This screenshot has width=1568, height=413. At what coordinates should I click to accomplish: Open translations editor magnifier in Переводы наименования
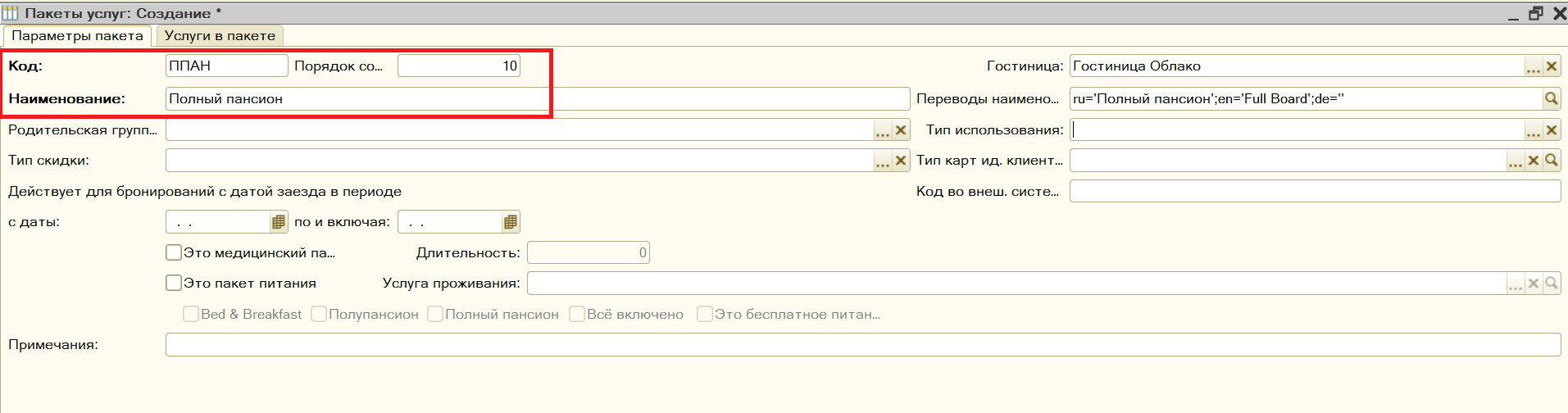(x=1551, y=99)
